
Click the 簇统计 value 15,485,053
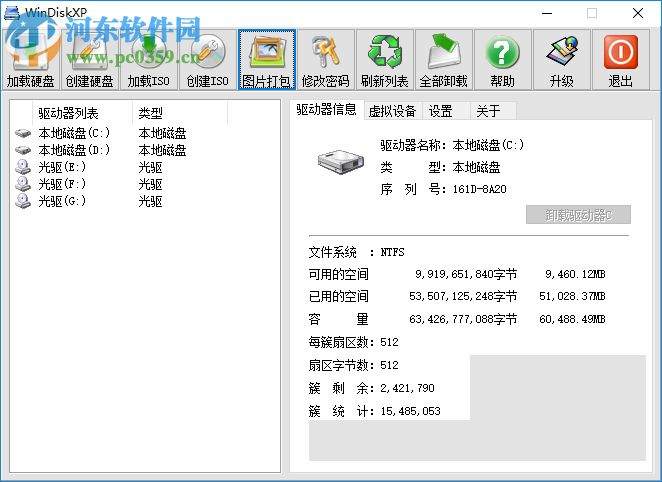point(410,411)
